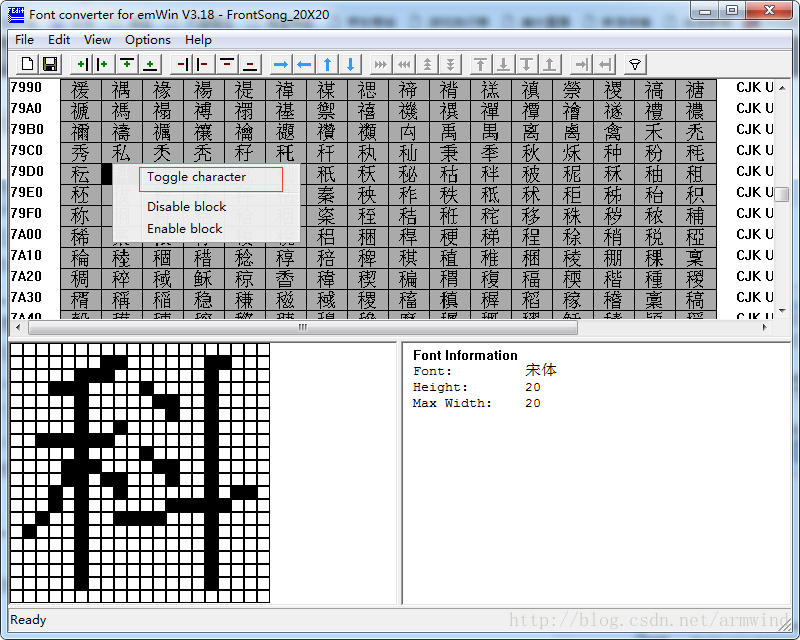Click red minus delete-top toolbar icon
Viewport: 800px width, 640px height.
pos(227,64)
